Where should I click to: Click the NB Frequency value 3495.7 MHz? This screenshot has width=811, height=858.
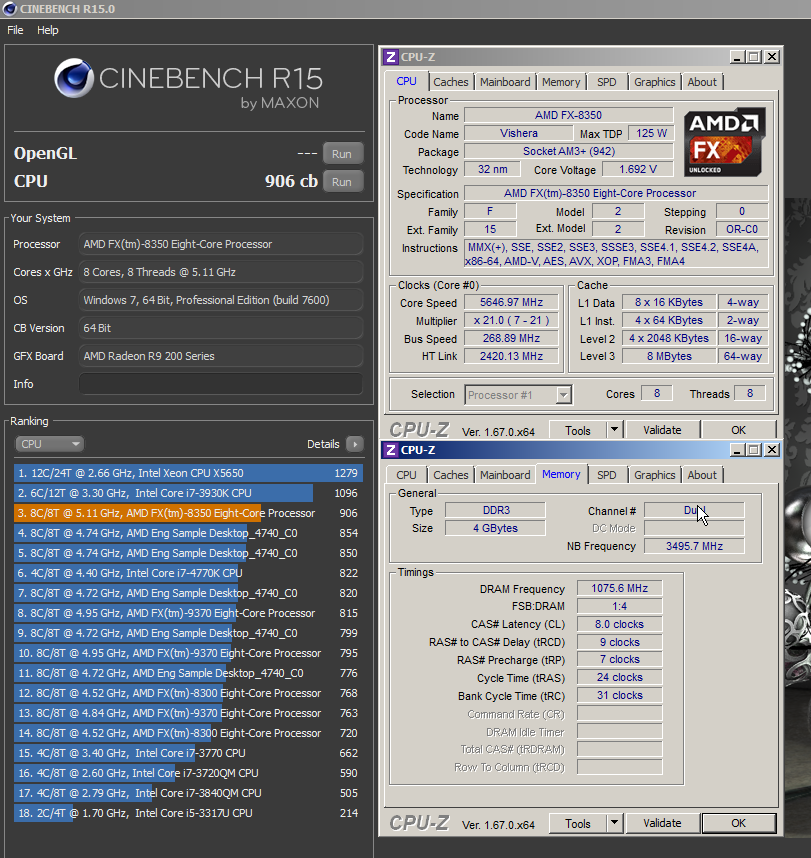tap(694, 546)
